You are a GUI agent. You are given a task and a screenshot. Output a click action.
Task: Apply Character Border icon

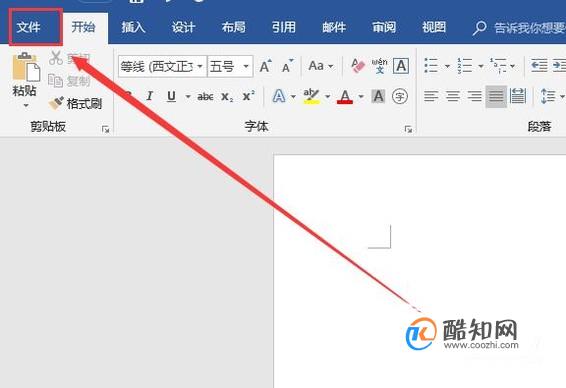coord(401,66)
